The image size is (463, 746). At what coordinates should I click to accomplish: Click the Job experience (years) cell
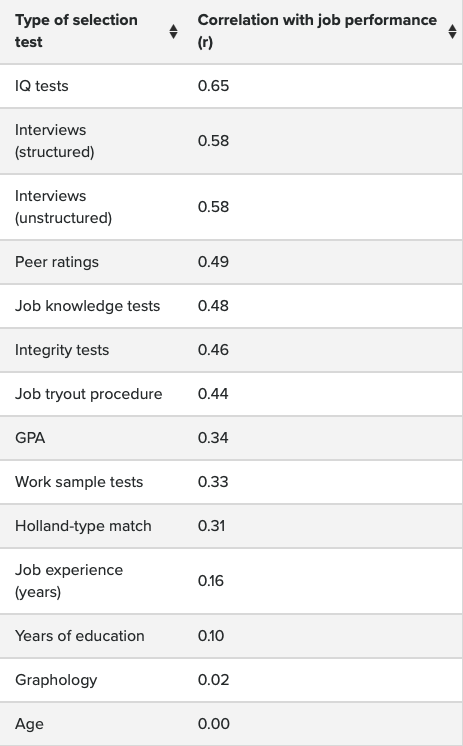[x=69, y=581]
